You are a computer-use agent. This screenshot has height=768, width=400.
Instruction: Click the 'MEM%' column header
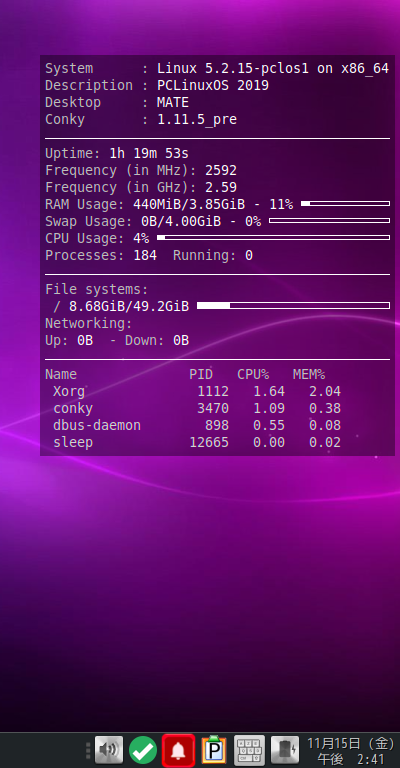(309, 375)
